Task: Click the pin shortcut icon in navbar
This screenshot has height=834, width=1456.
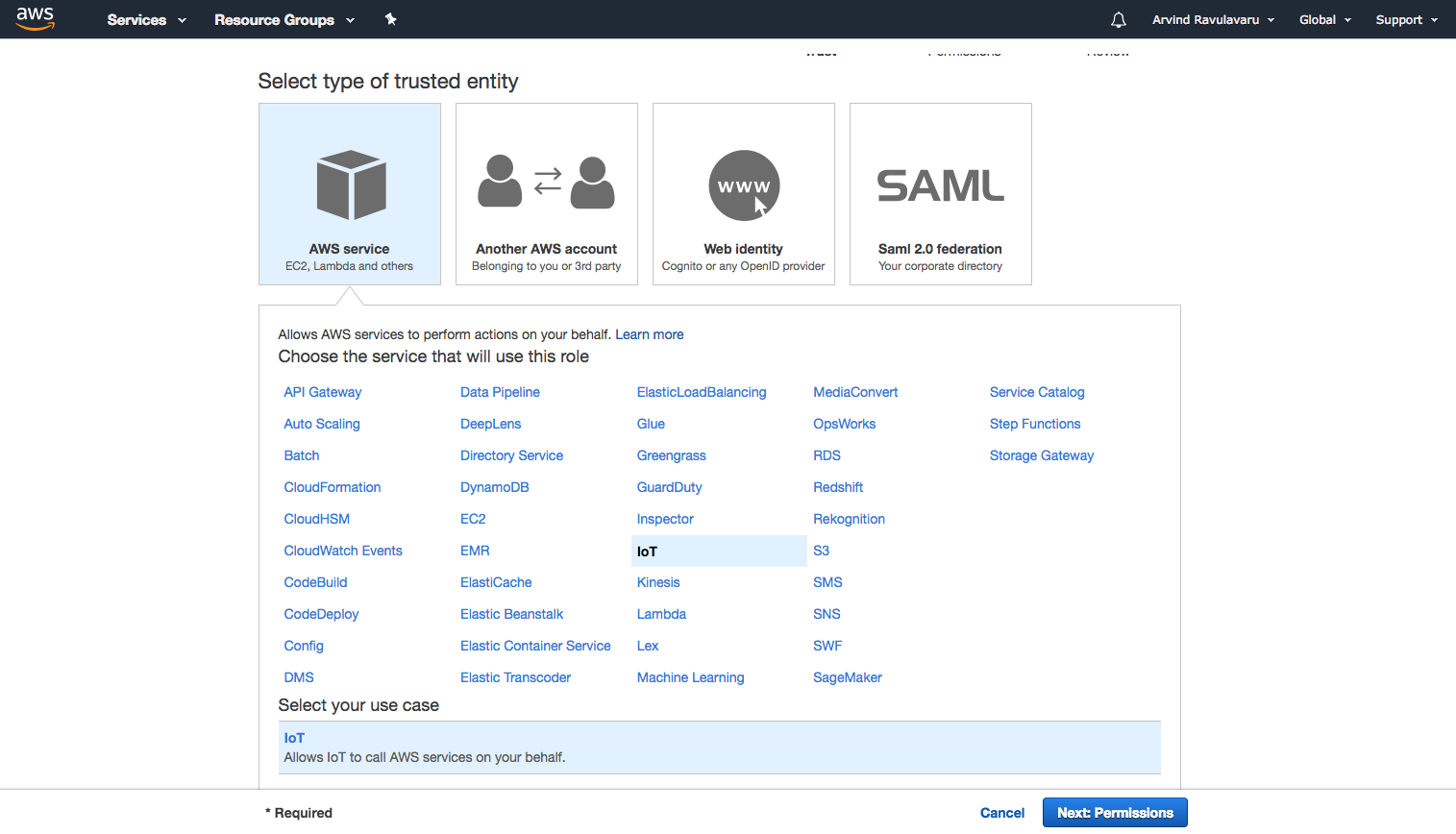Action: 390,19
